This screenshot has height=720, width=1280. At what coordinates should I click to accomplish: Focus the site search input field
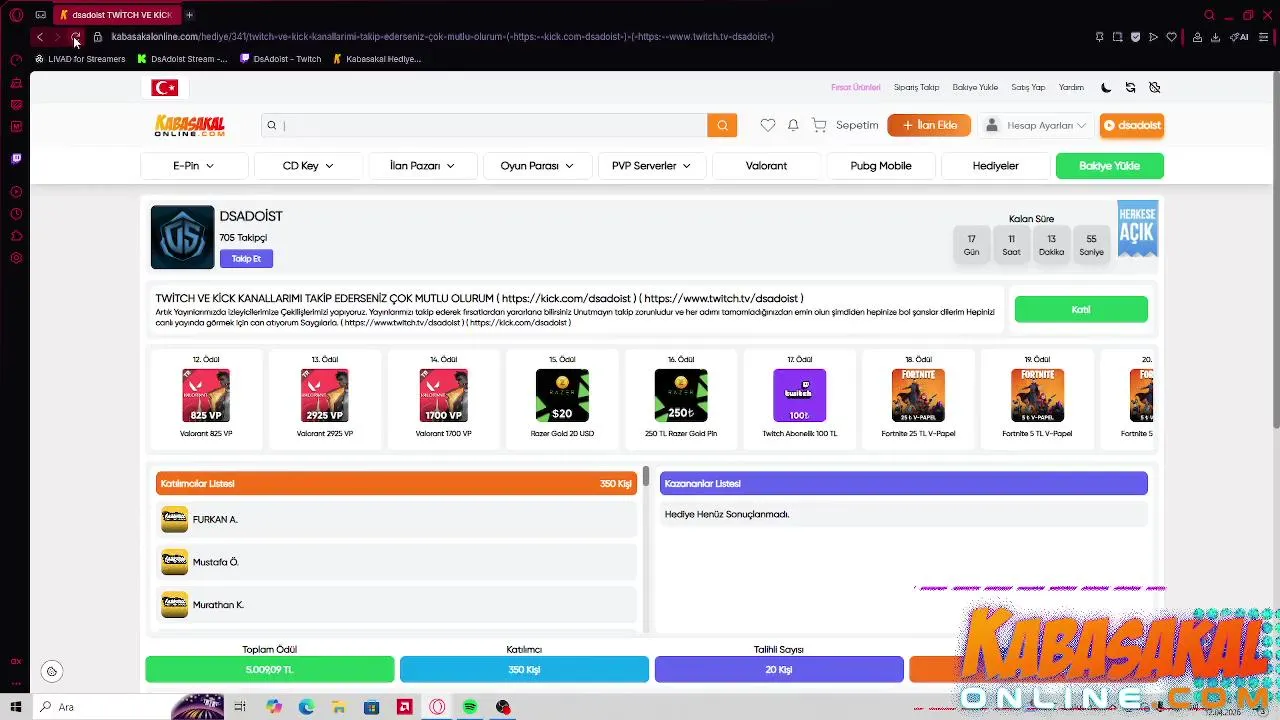tap(485, 125)
